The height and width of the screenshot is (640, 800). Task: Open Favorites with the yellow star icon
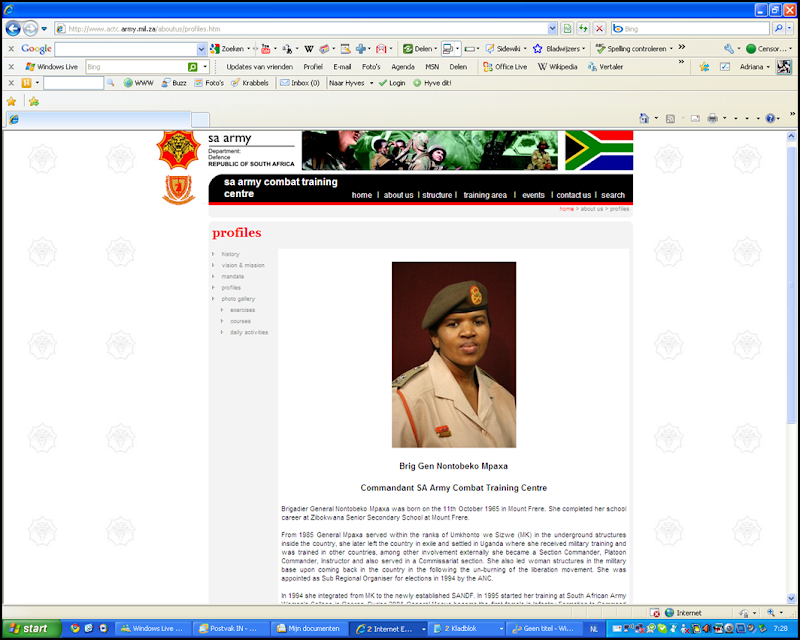(x=11, y=102)
